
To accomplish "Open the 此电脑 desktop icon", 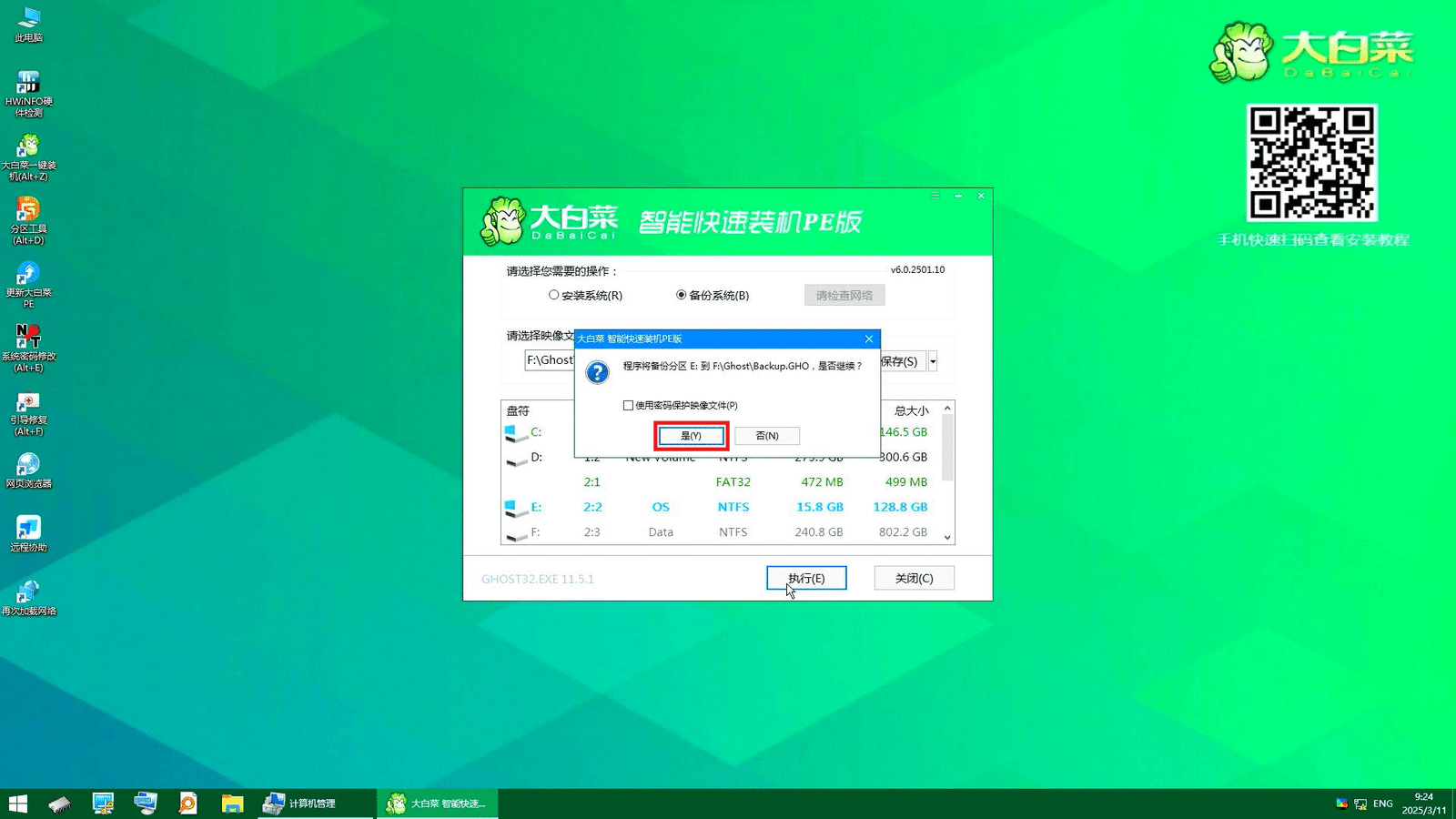I will pos(28,25).
